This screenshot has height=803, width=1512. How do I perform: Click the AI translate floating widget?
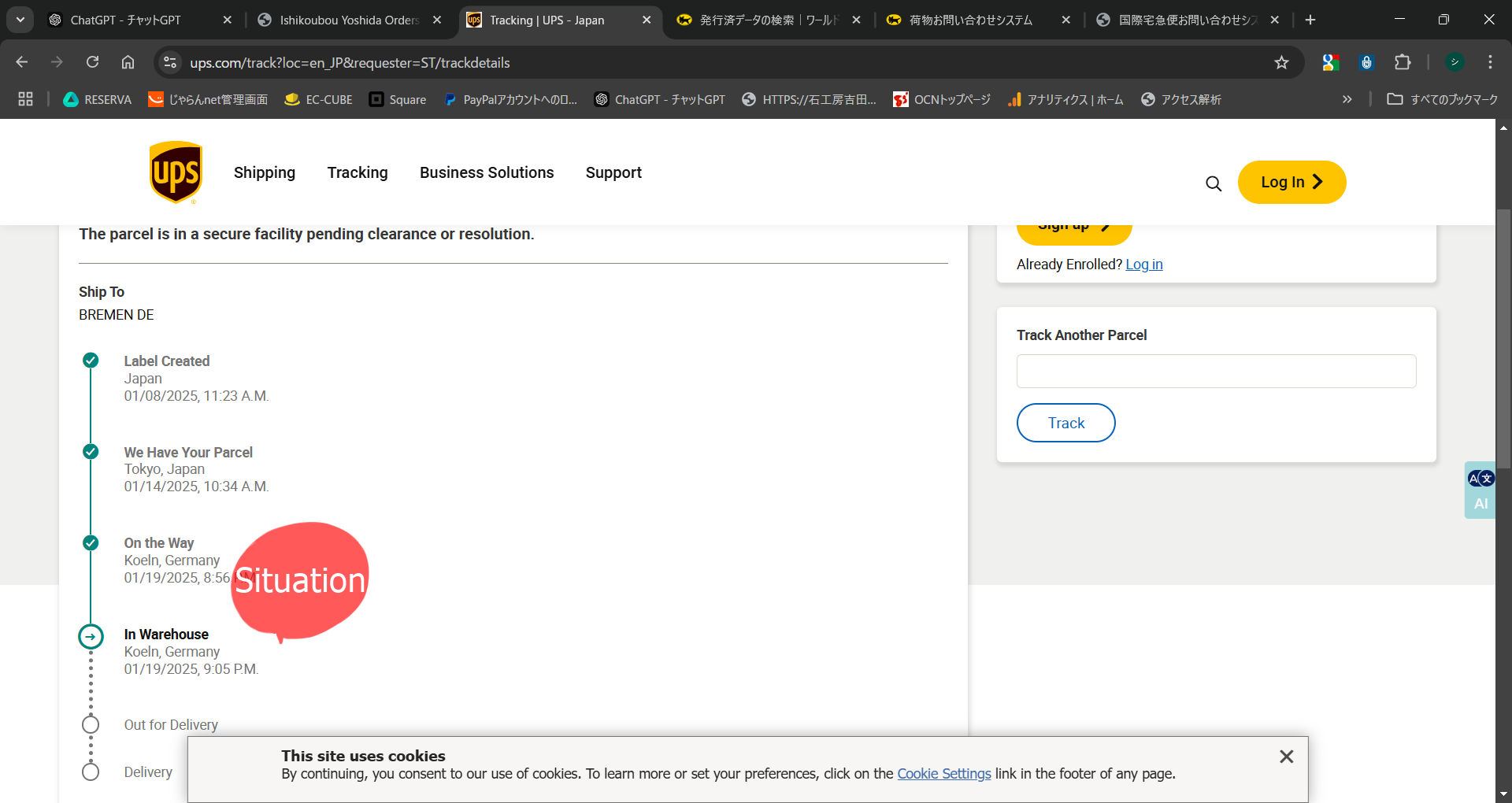(x=1480, y=490)
